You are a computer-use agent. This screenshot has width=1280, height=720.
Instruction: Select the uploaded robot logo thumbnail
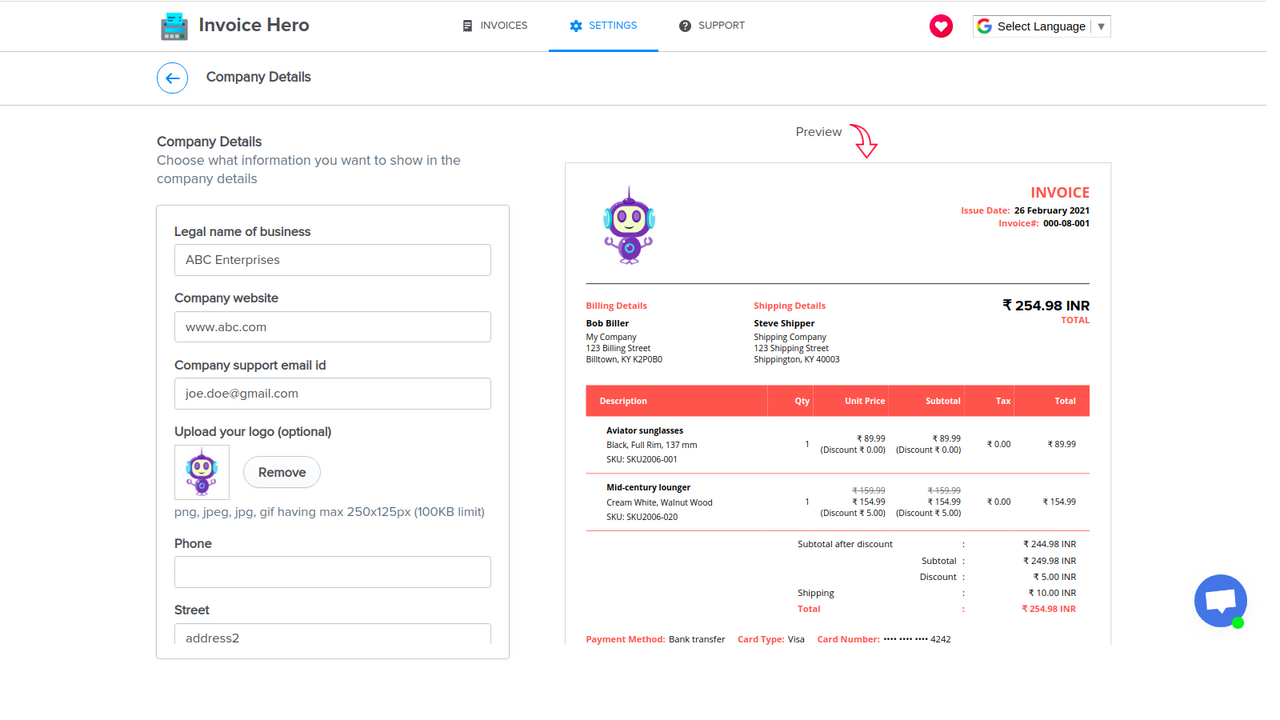pyautogui.click(x=202, y=471)
